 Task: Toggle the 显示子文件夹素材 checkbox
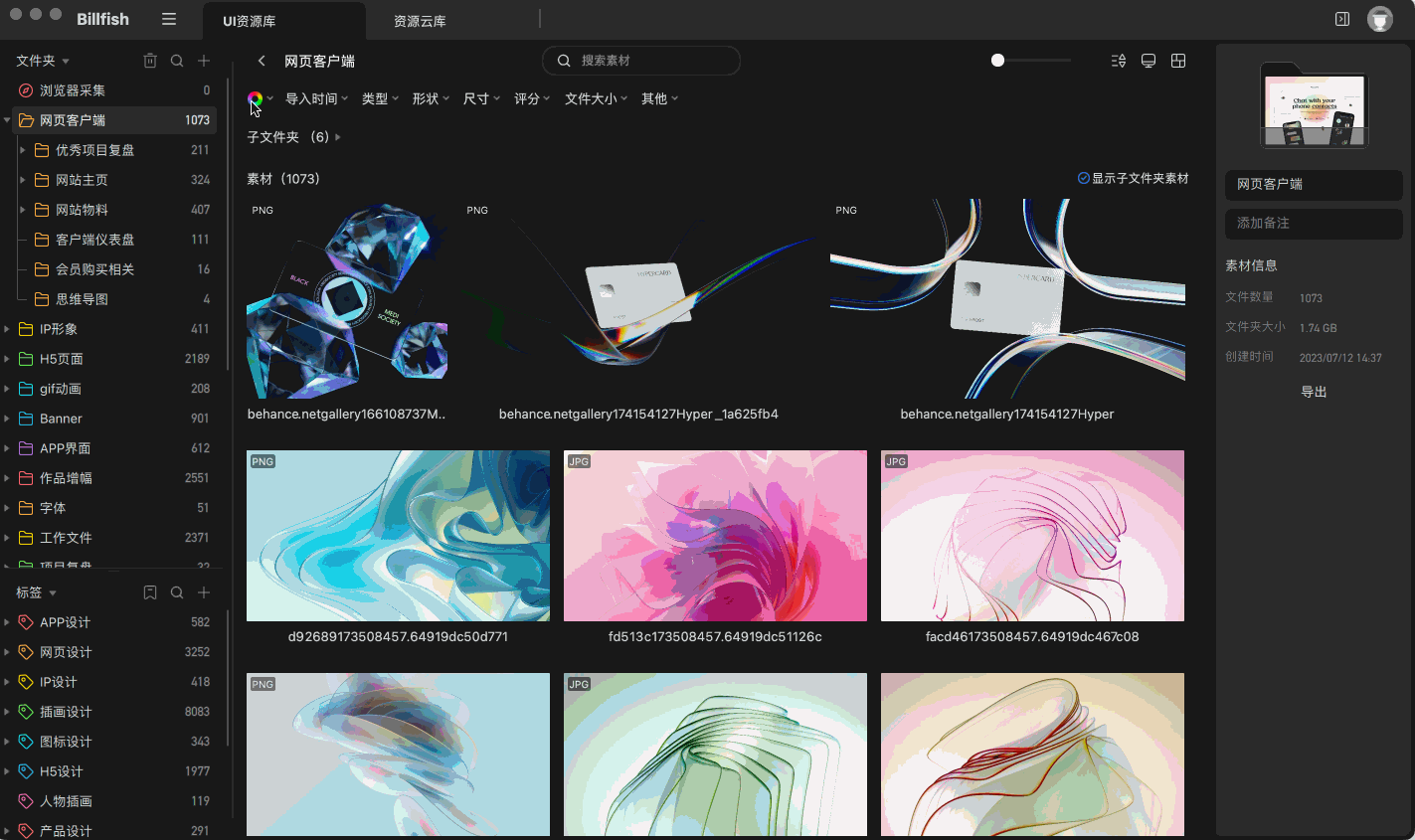pyautogui.click(x=1083, y=178)
